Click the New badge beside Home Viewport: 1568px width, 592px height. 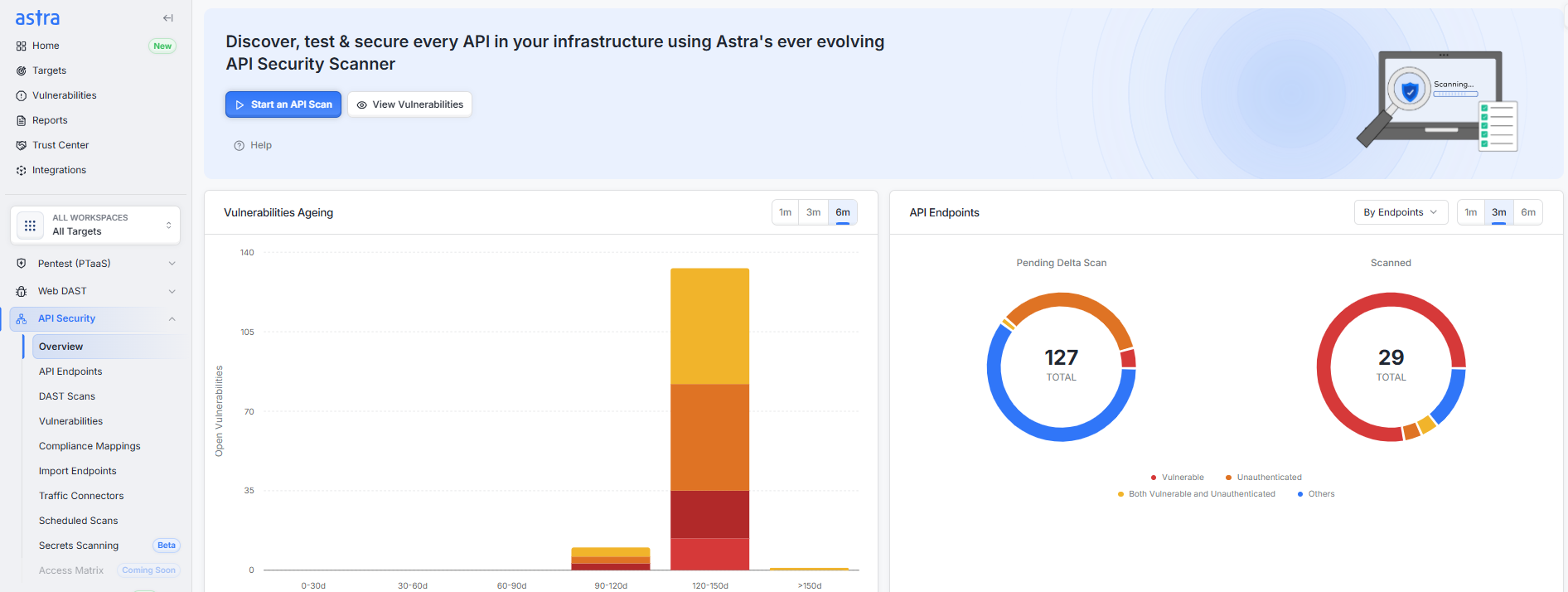coord(162,46)
